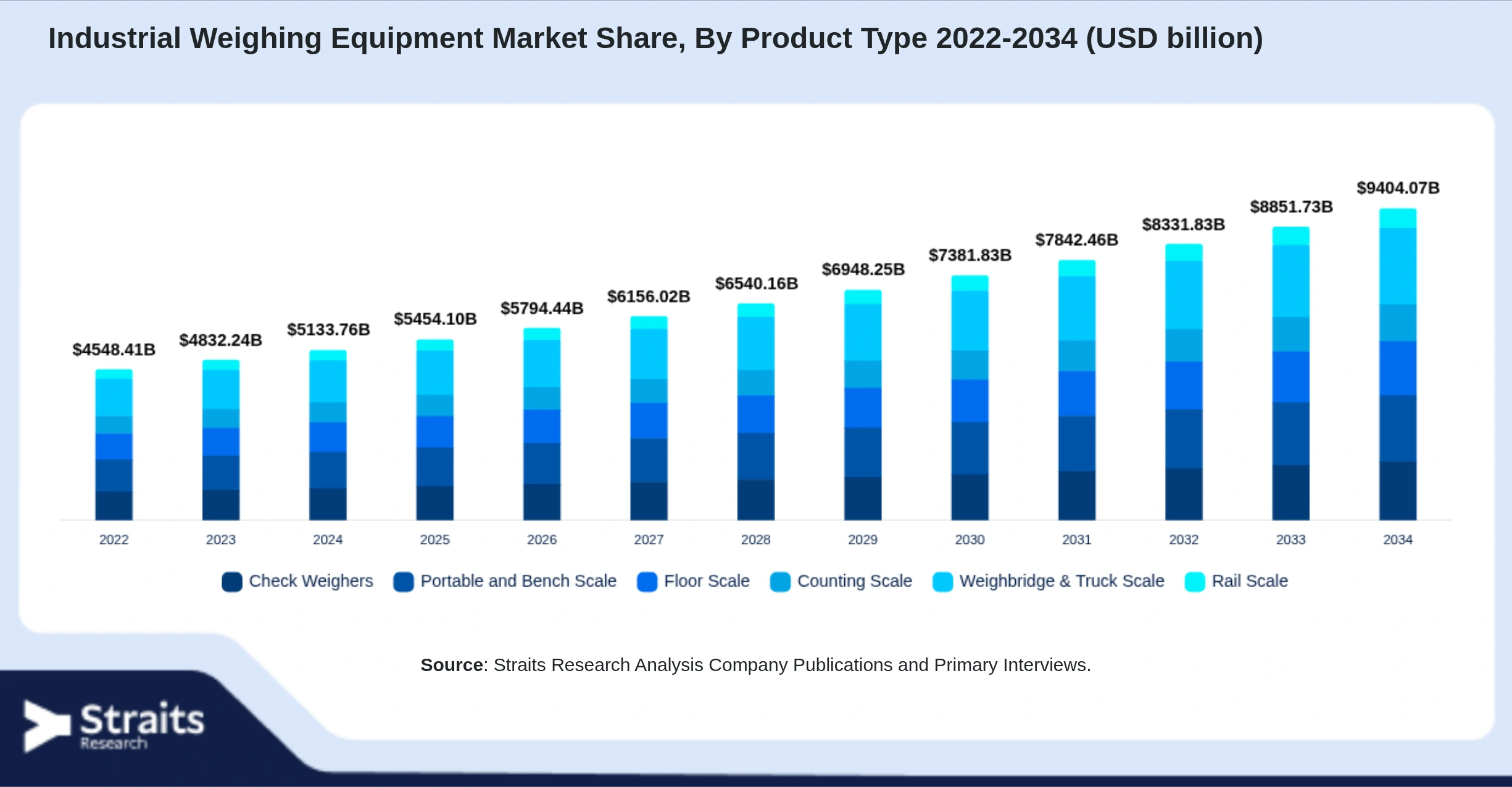Click the Weighbridge & Truck Scale legend swatch

943,582
